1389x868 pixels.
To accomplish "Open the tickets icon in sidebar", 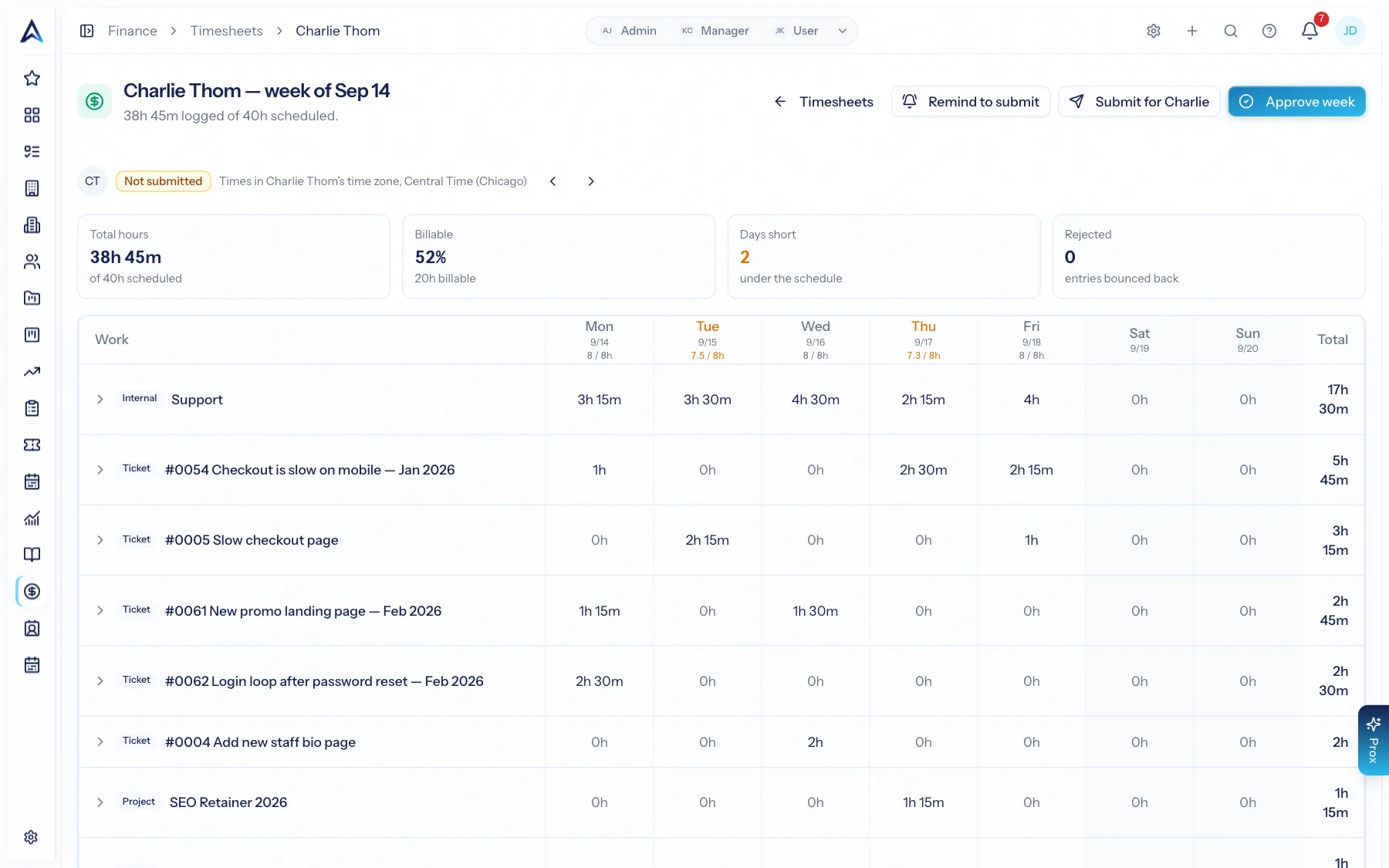I will [x=32, y=445].
